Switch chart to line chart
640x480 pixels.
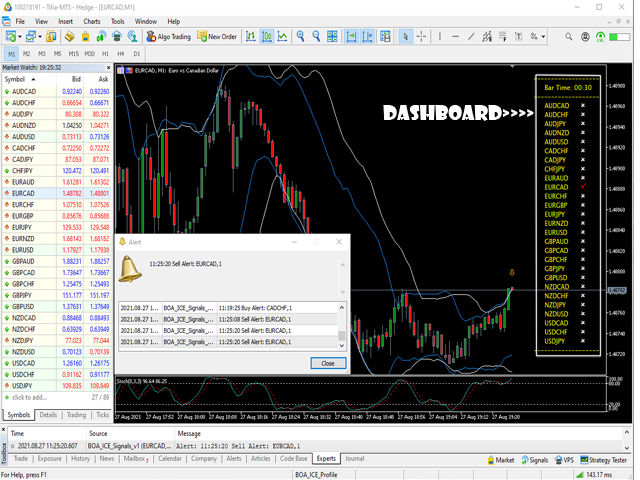[x=282, y=37]
